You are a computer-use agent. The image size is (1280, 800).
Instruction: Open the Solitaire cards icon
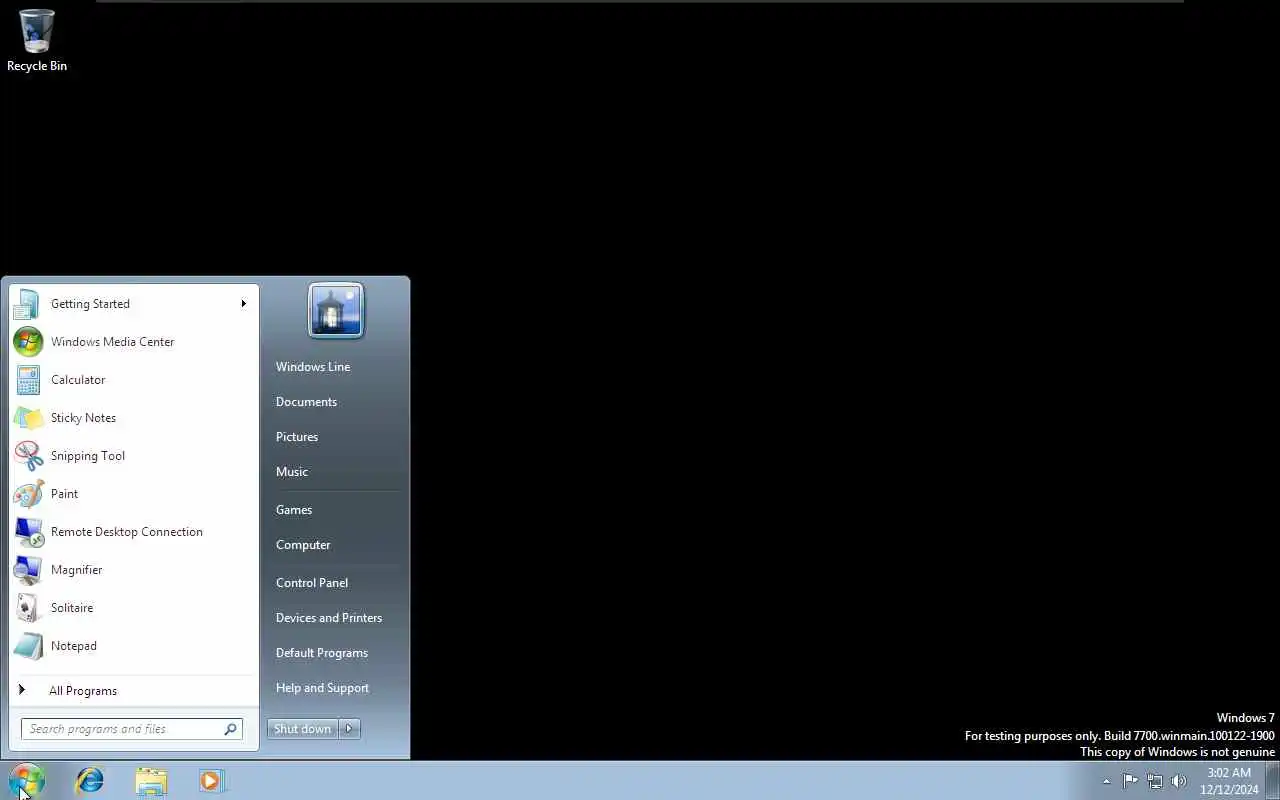tap(27, 608)
